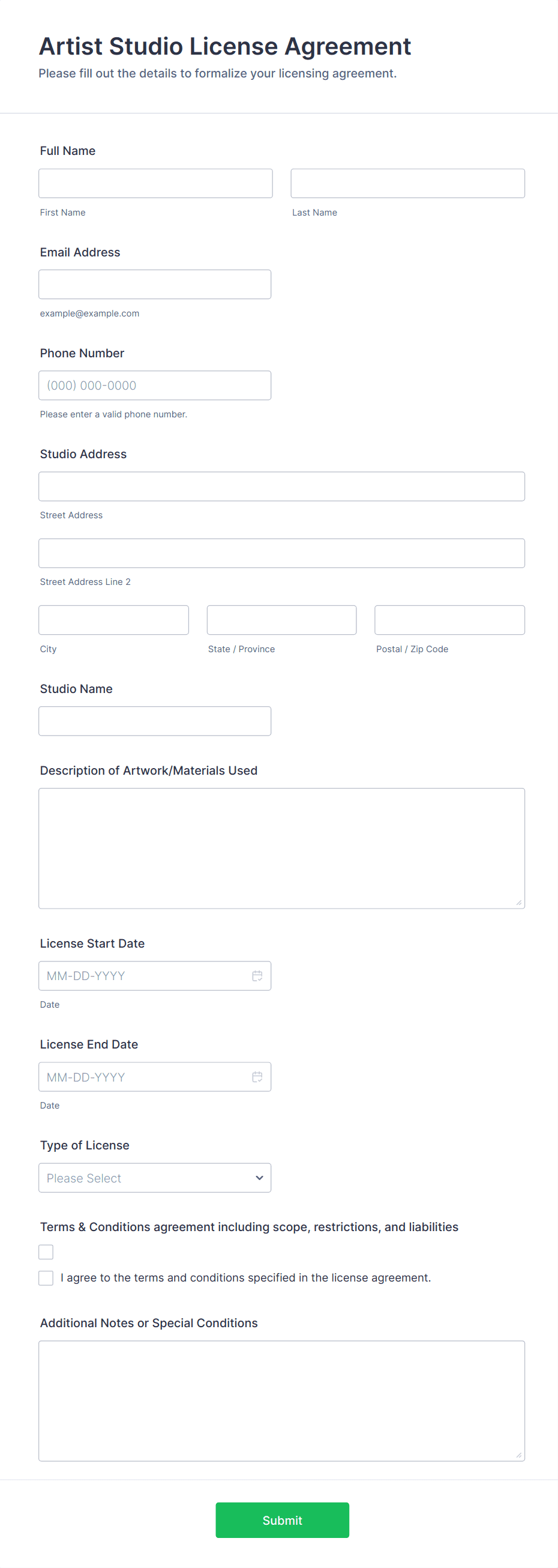
Task: Tick the empty checkbox above the agreement text
Action: coord(46,1252)
